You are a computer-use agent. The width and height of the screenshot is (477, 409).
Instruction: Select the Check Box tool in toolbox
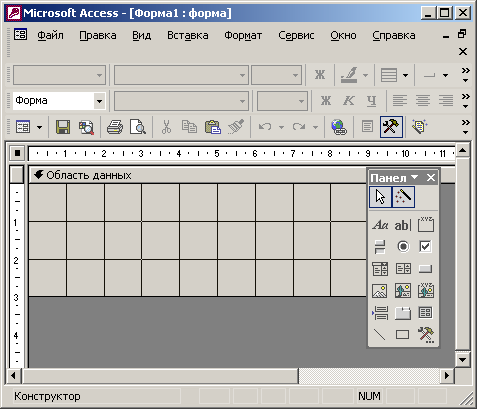[426, 247]
